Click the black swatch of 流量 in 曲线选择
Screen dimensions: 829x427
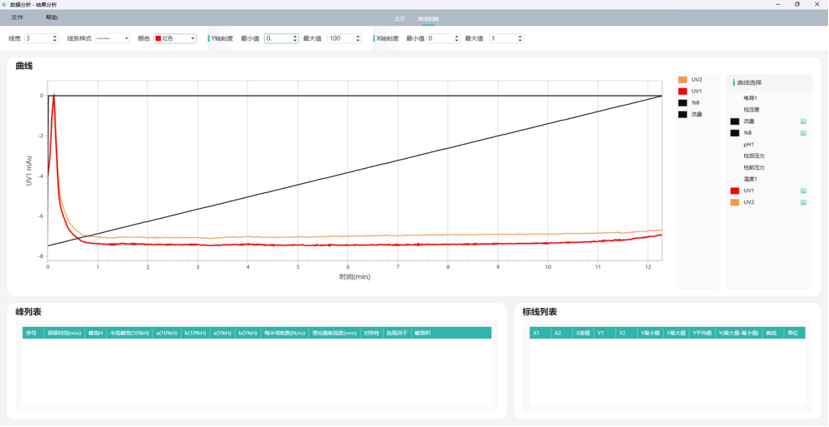[x=734, y=122]
